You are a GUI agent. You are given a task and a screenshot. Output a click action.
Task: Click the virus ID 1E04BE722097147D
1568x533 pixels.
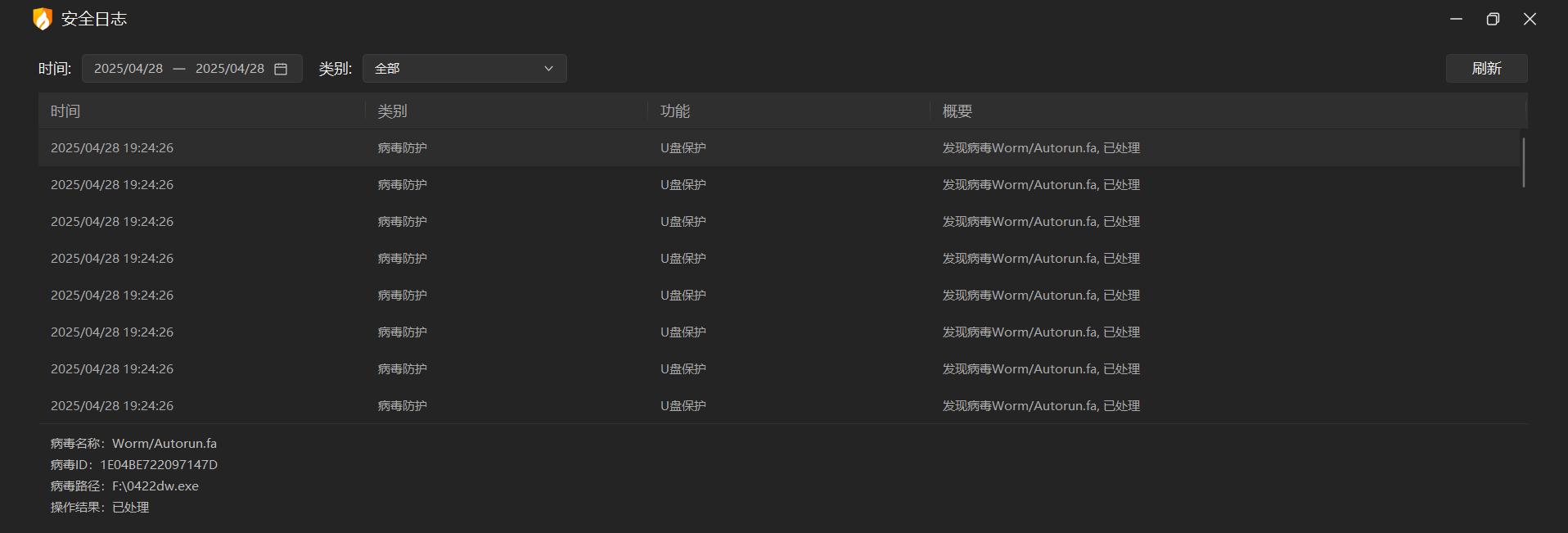pyautogui.click(x=159, y=465)
